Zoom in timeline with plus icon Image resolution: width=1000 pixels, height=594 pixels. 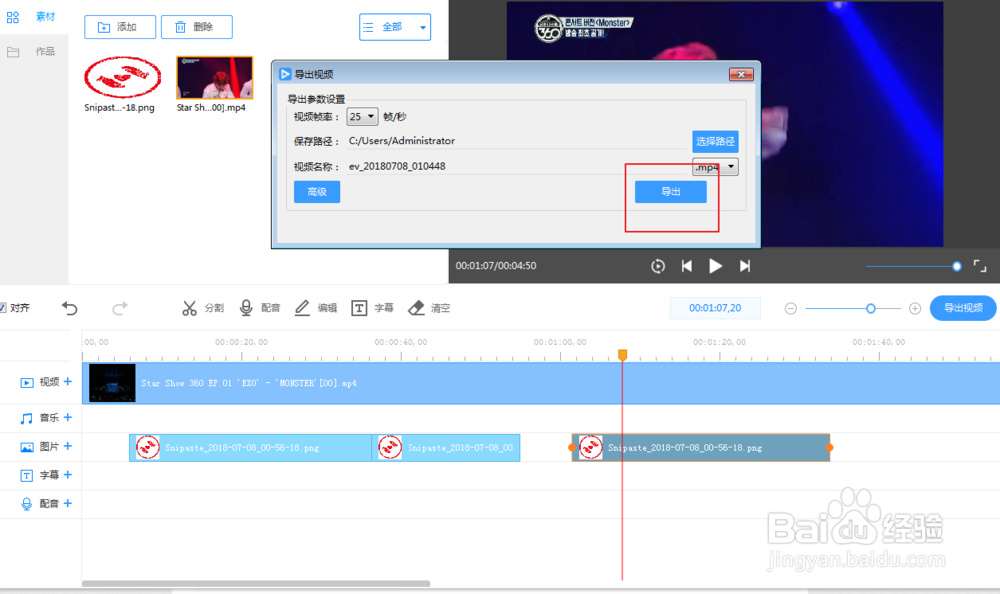pyautogui.click(x=915, y=309)
